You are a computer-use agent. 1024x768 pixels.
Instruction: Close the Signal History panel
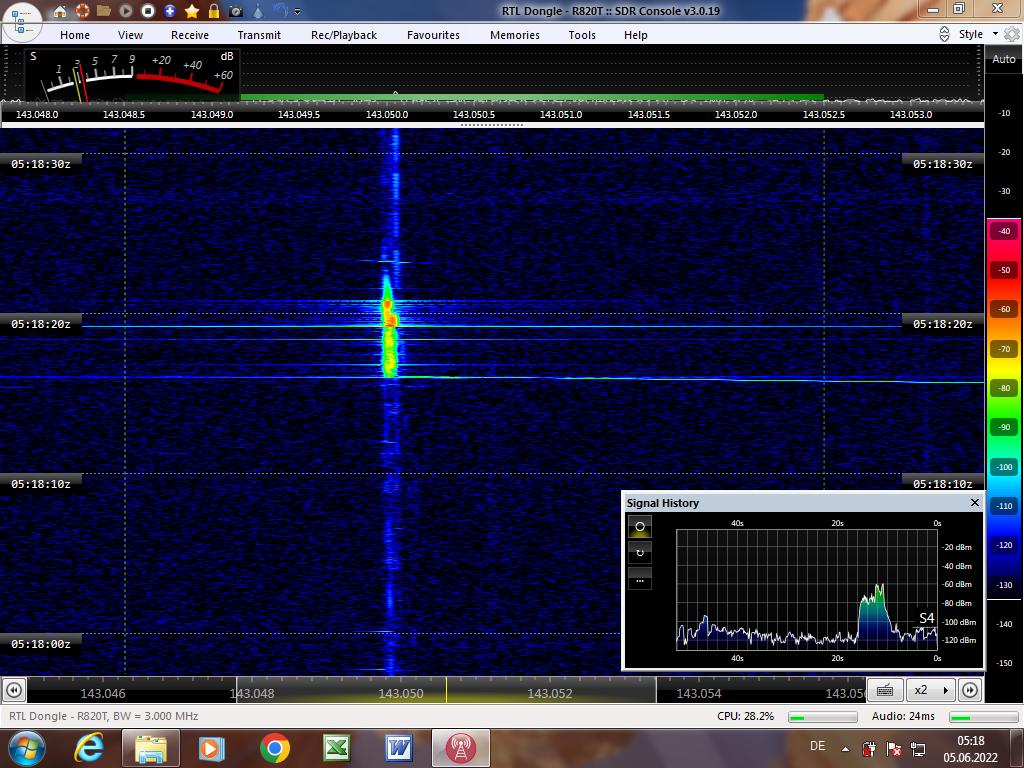click(975, 502)
